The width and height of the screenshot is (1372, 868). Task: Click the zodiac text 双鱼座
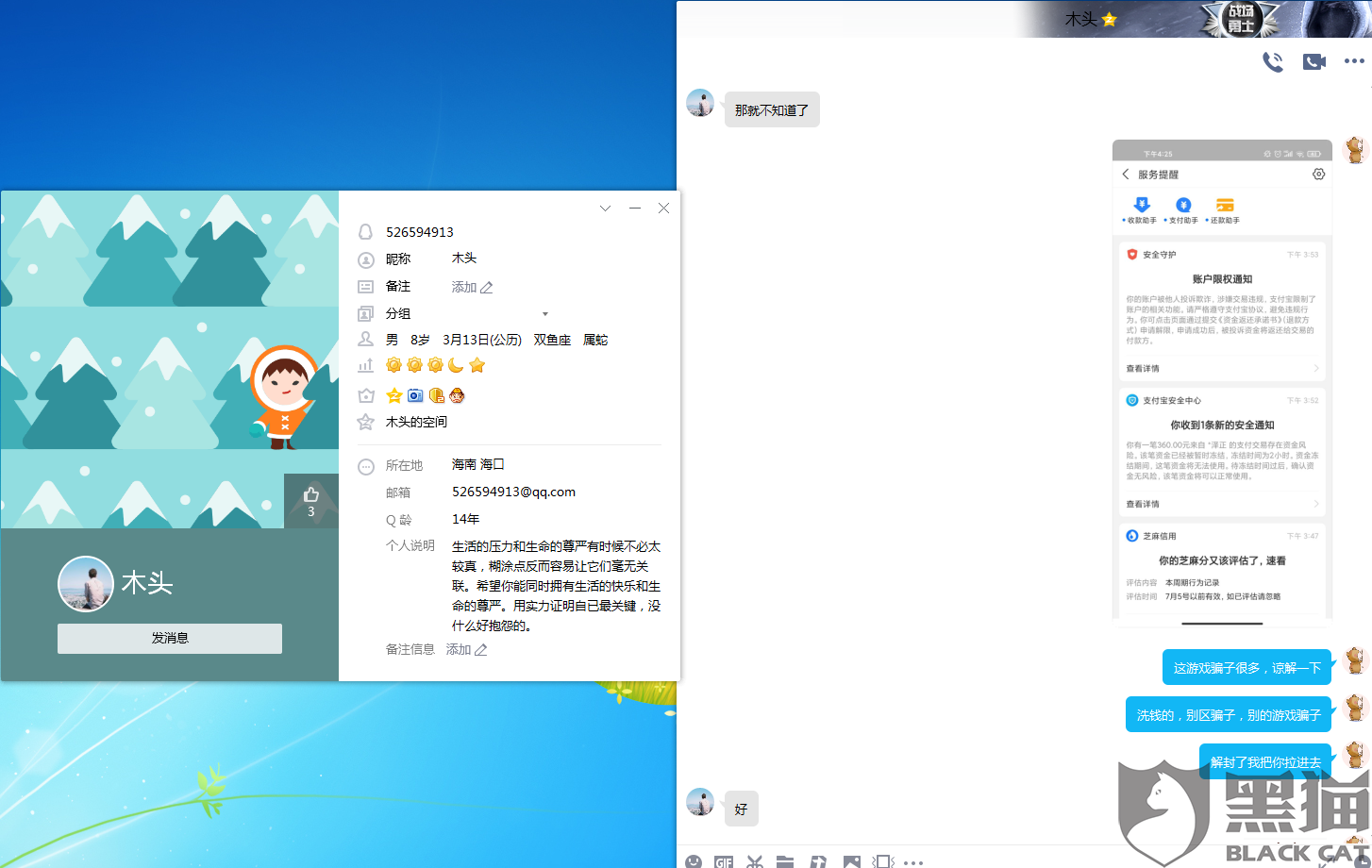(552, 340)
